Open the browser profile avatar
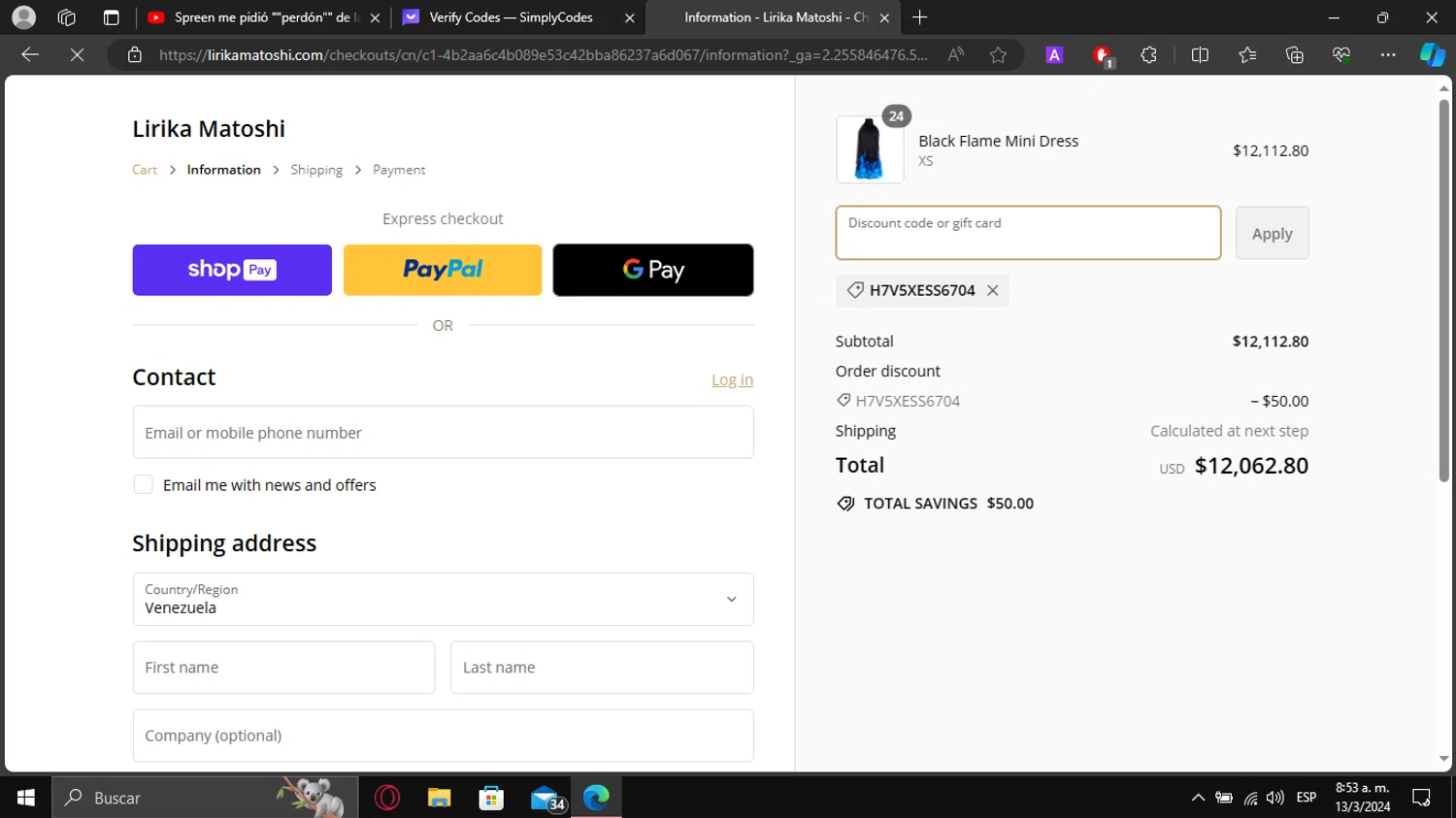The height and width of the screenshot is (818, 1456). pos(23,17)
